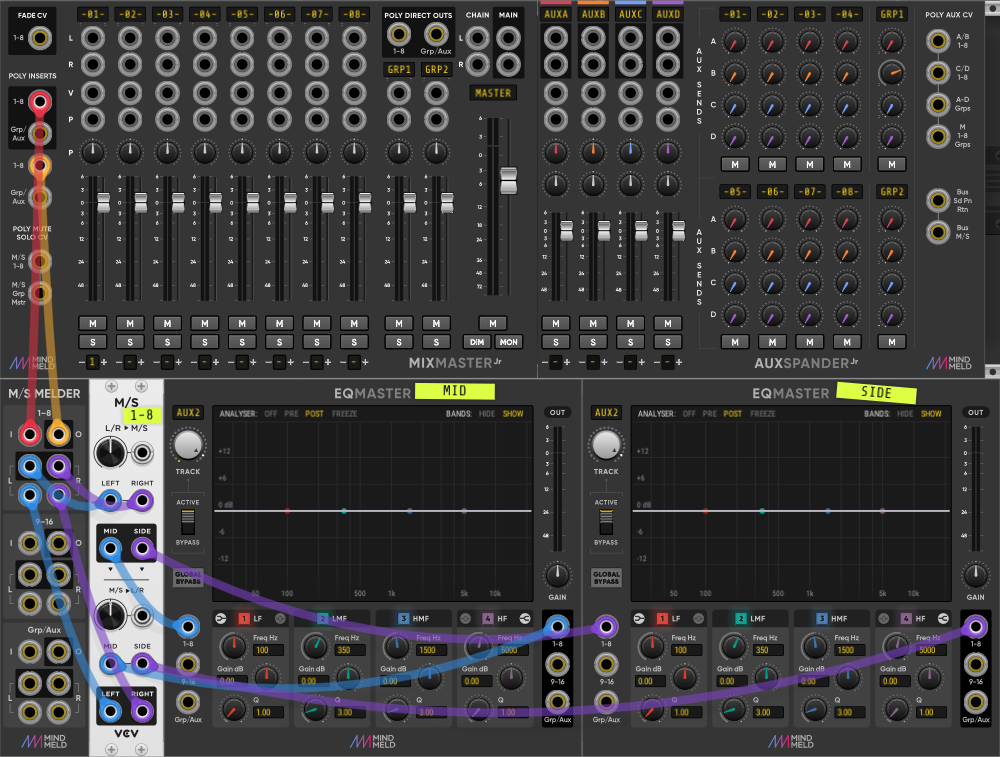1000x757 pixels.
Task: Click the orange 1-8 output jack on M/S Melder
Action: 59,434
